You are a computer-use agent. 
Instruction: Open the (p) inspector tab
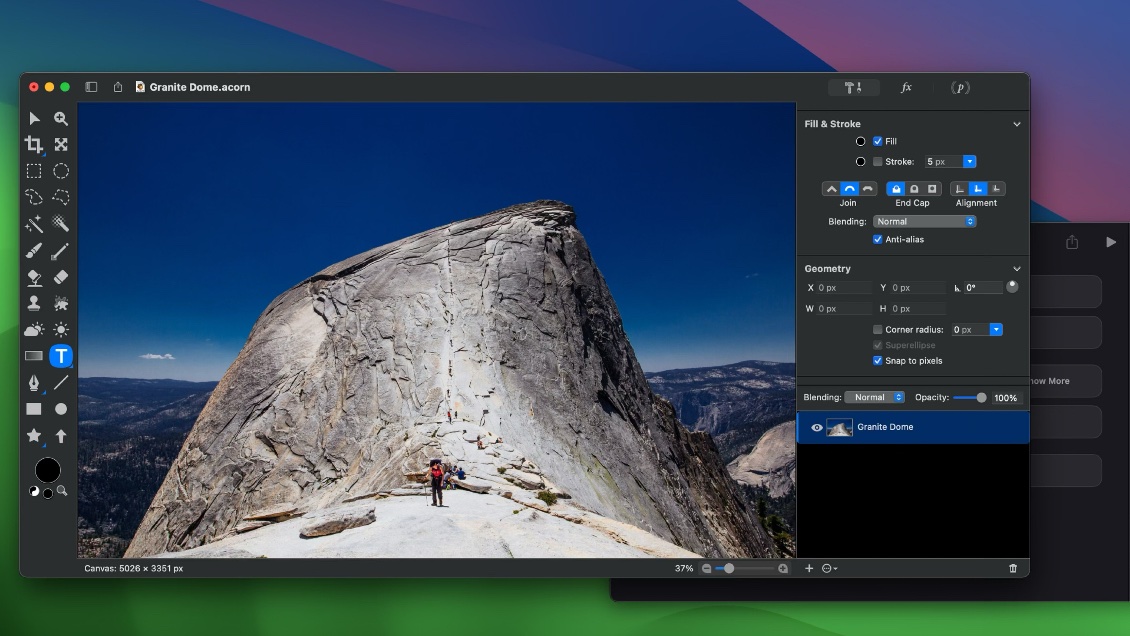click(x=959, y=88)
